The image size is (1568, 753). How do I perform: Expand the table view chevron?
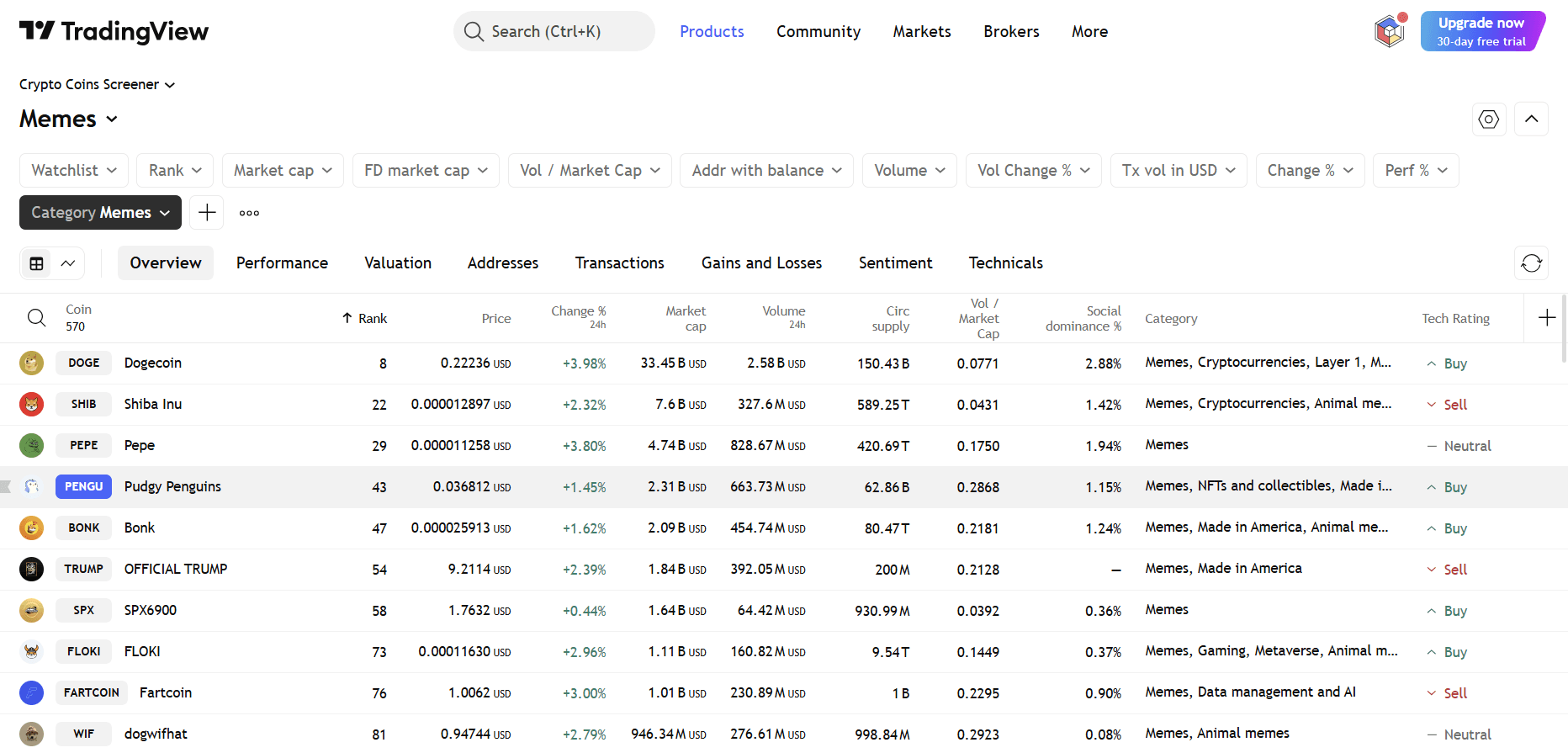pyautogui.click(x=68, y=263)
